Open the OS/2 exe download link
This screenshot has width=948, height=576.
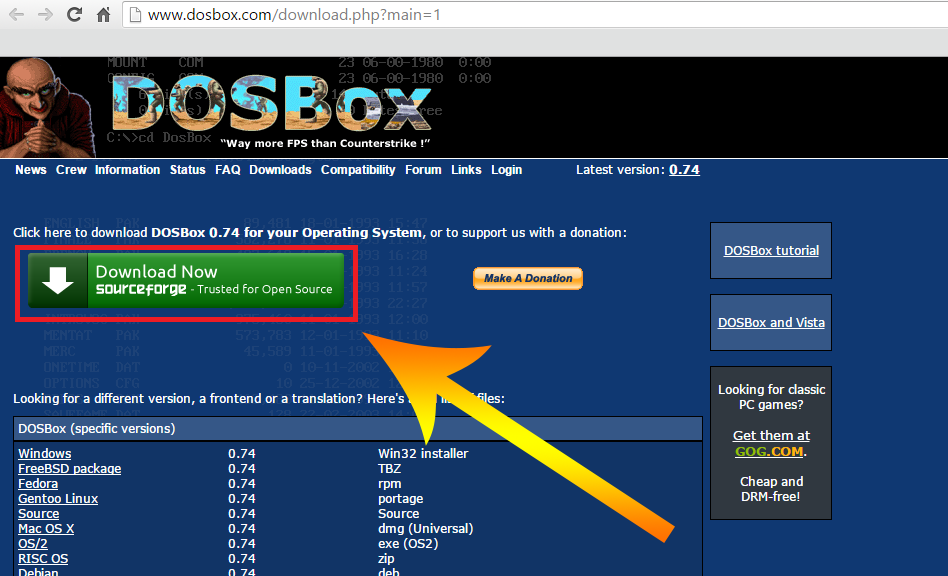(33, 544)
